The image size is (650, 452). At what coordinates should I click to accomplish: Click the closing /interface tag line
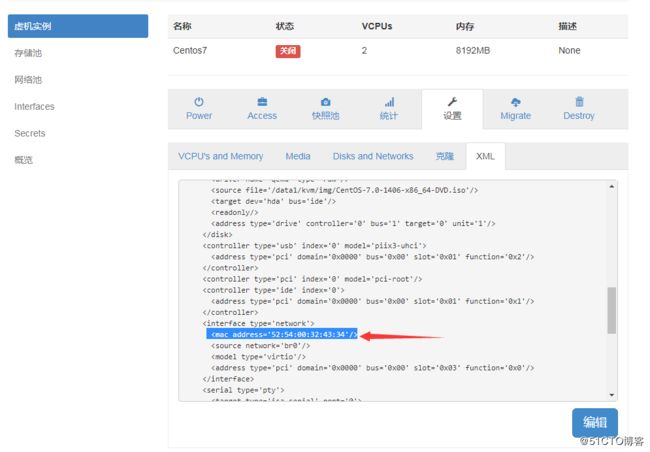pos(228,379)
